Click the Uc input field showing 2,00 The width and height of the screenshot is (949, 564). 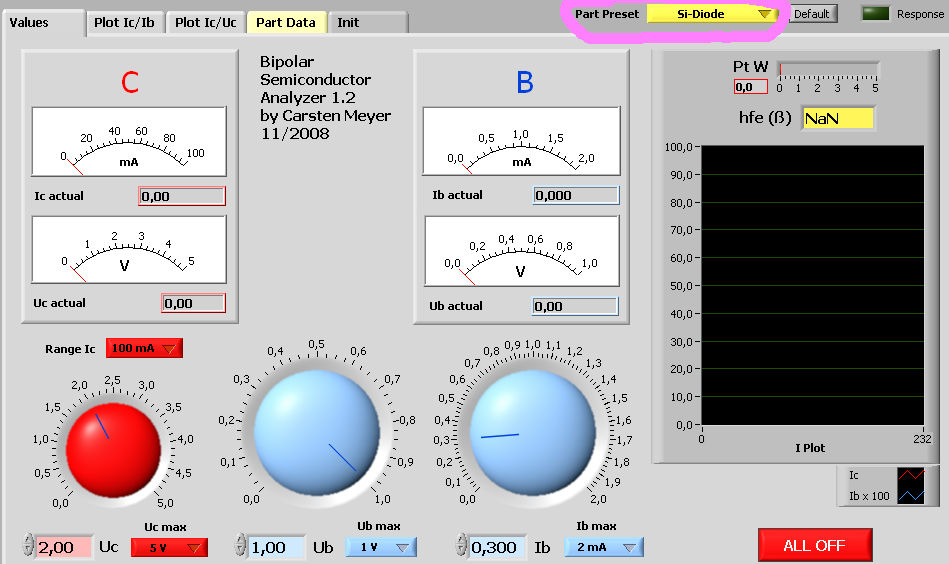64,547
